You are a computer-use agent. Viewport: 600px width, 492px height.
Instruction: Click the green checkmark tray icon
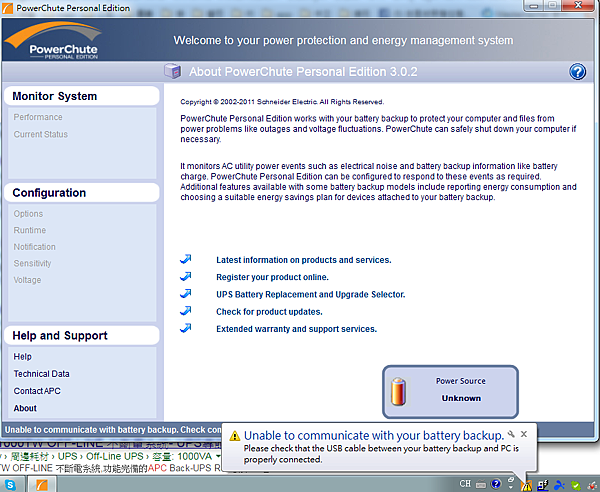576,485
